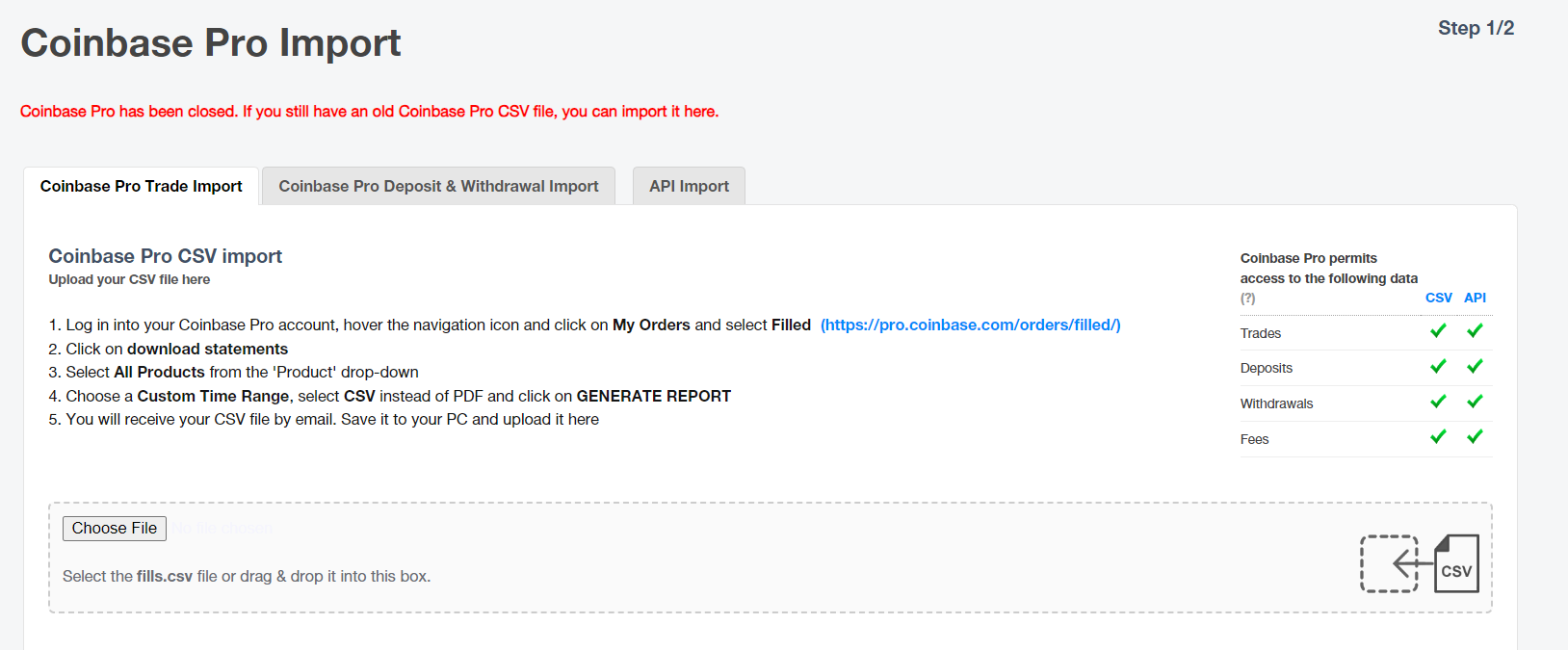1568x650 pixels.
Task: Click the Step 1/2 indicator
Action: (1476, 28)
